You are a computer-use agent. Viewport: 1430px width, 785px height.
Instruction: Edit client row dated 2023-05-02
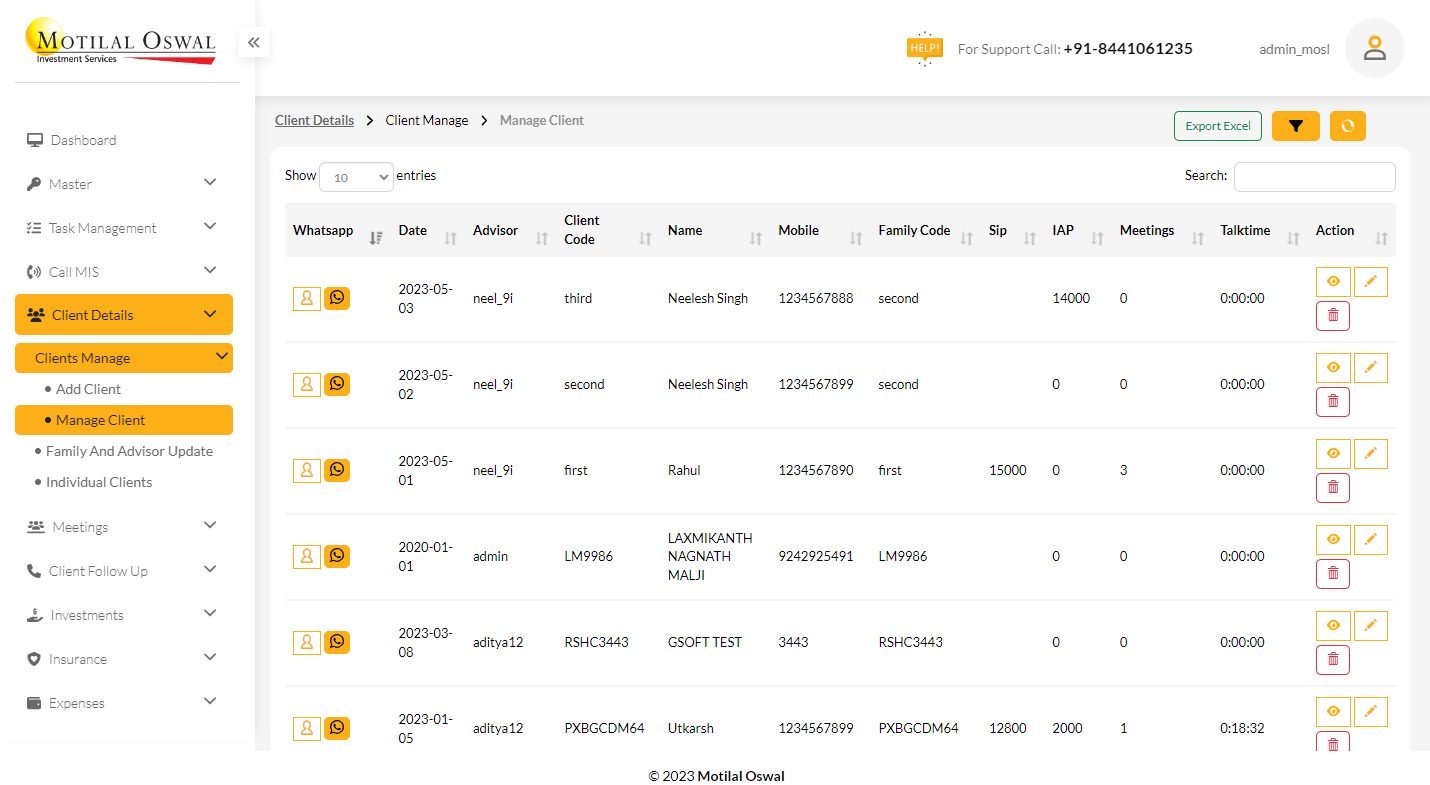click(1371, 368)
